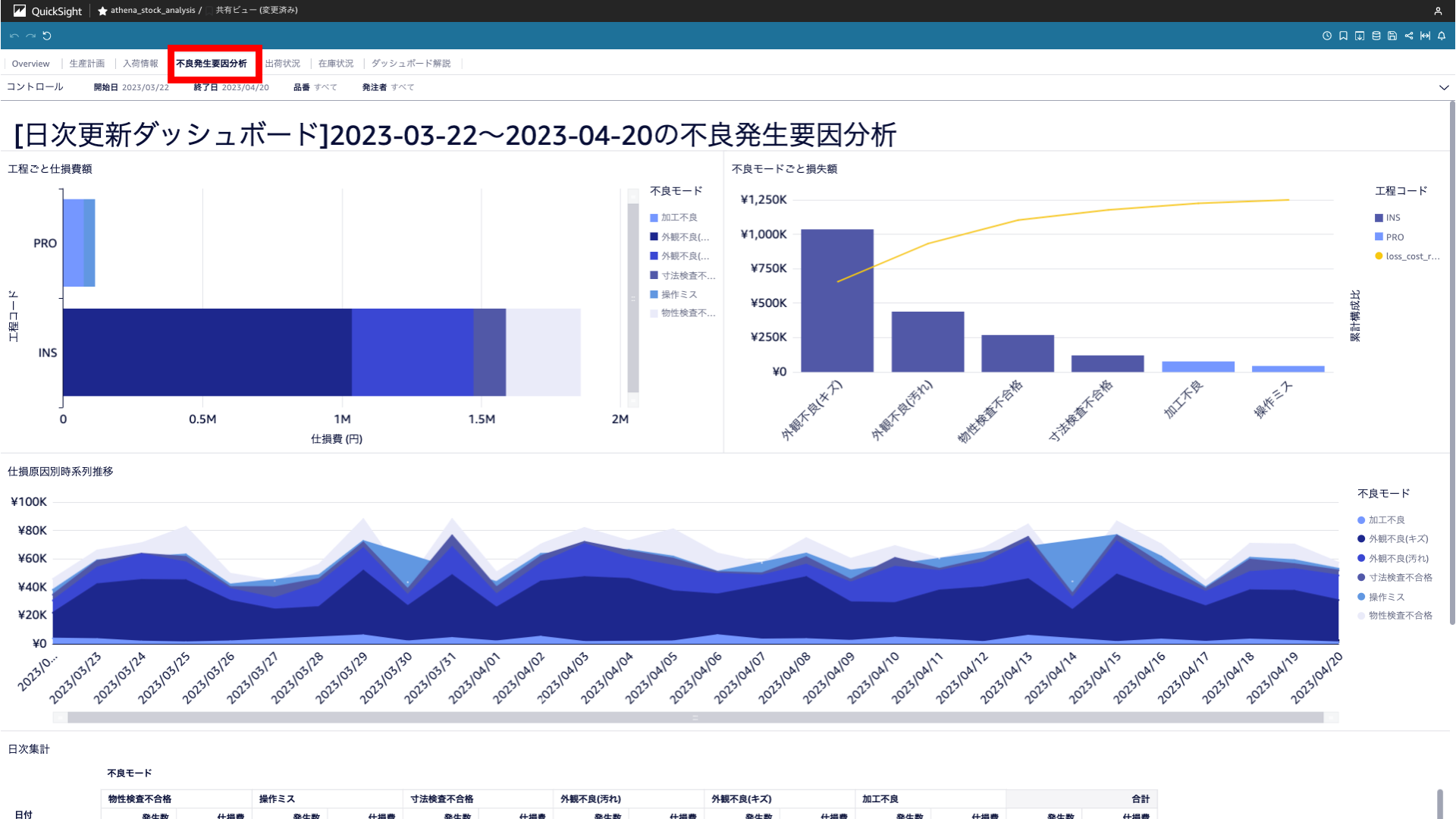
Task: Open the dataset database icon
Action: click(x=1376, y=36)
